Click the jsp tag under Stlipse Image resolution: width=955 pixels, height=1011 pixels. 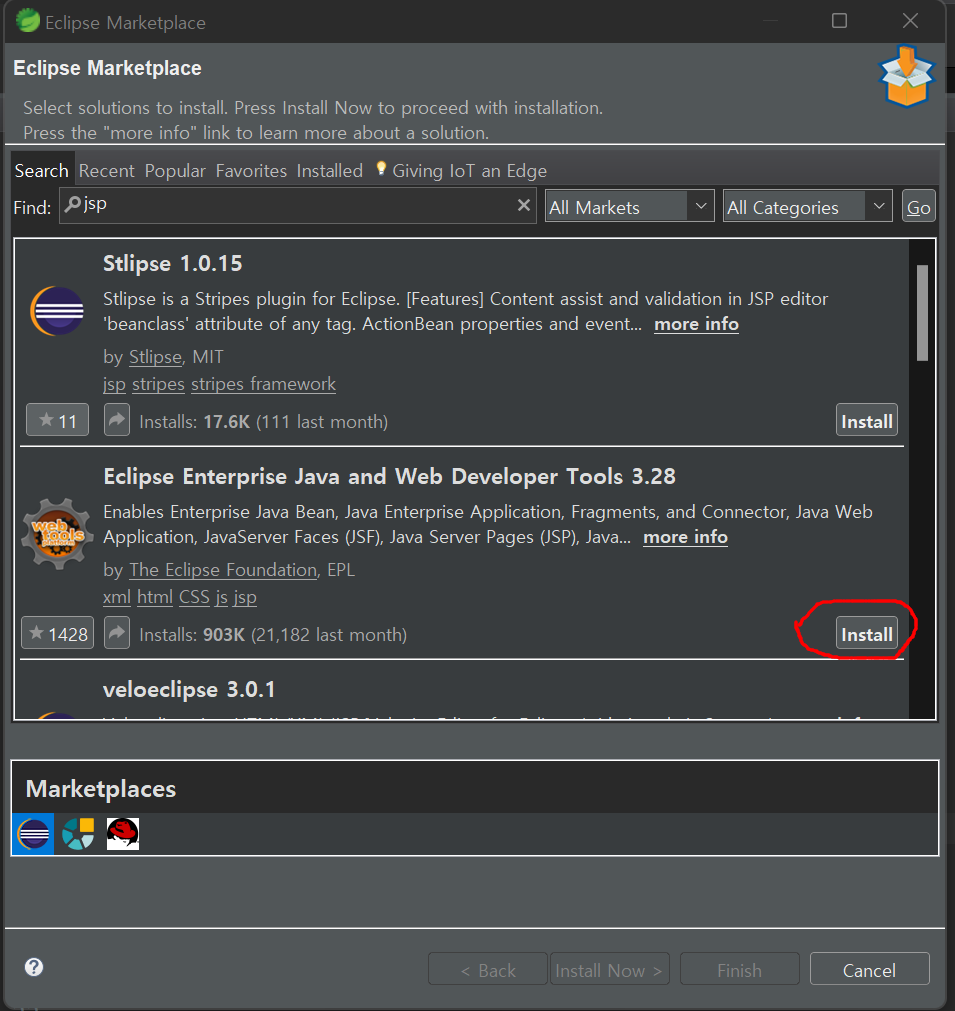click(114, 385)
